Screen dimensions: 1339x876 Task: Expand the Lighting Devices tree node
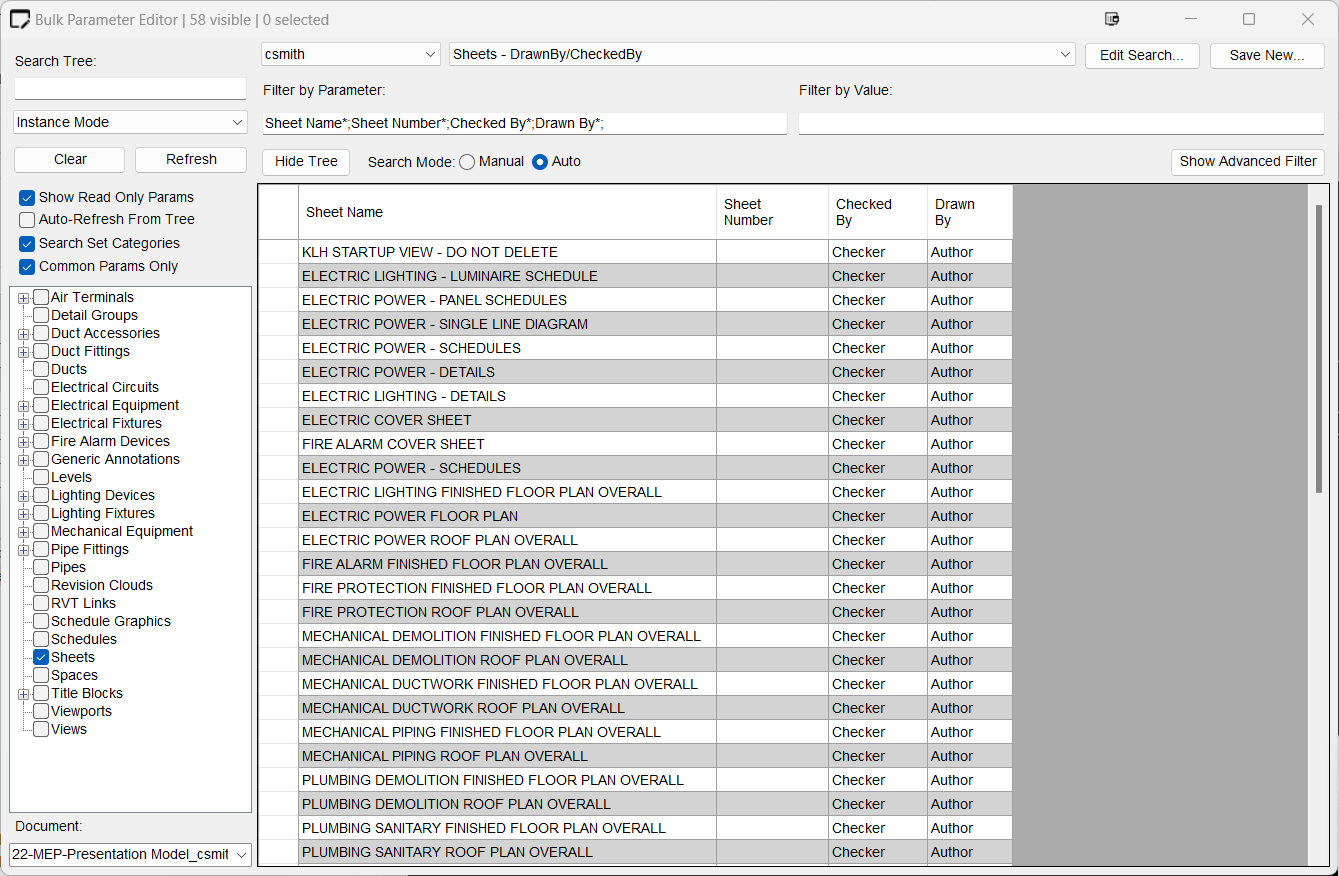(x=23, y=496)
